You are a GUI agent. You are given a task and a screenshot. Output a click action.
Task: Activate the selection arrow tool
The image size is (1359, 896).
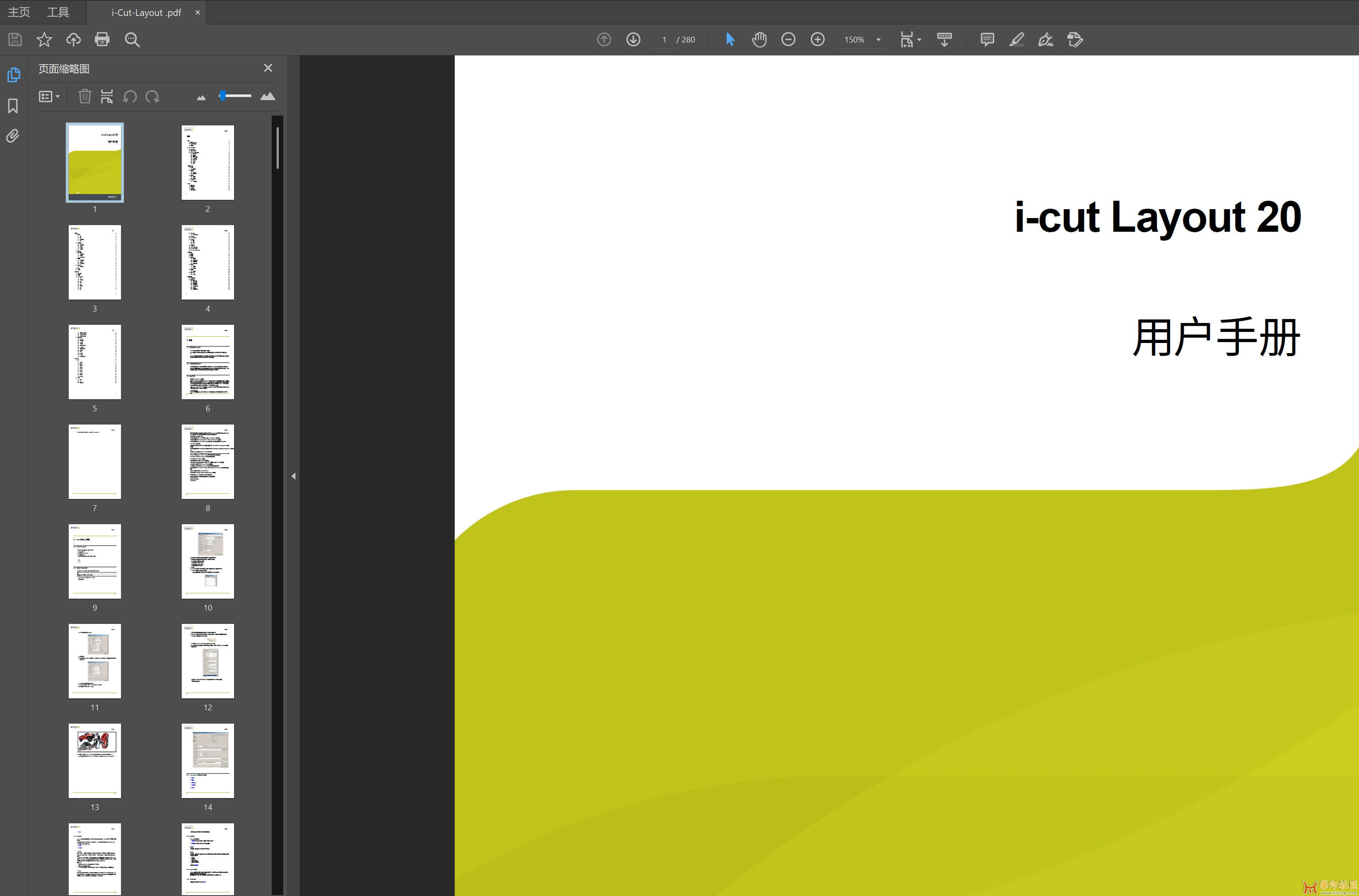[730, 39]
